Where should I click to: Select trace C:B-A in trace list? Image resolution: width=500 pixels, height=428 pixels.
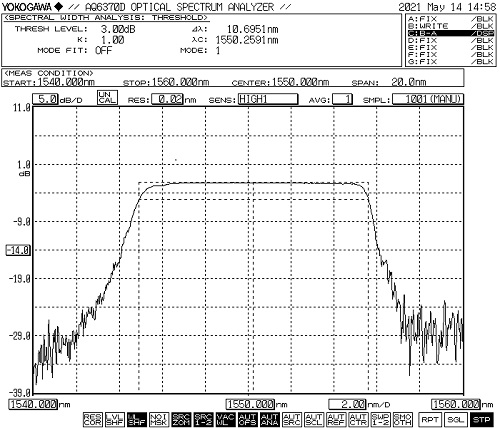coord(450,33)
